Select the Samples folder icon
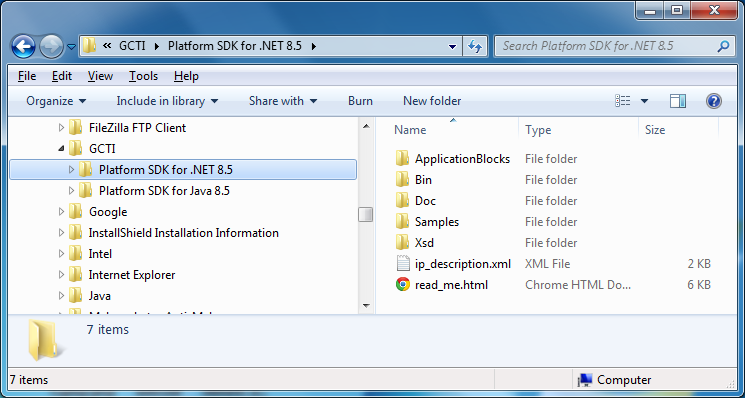745x398 pixels. (402, 222)
